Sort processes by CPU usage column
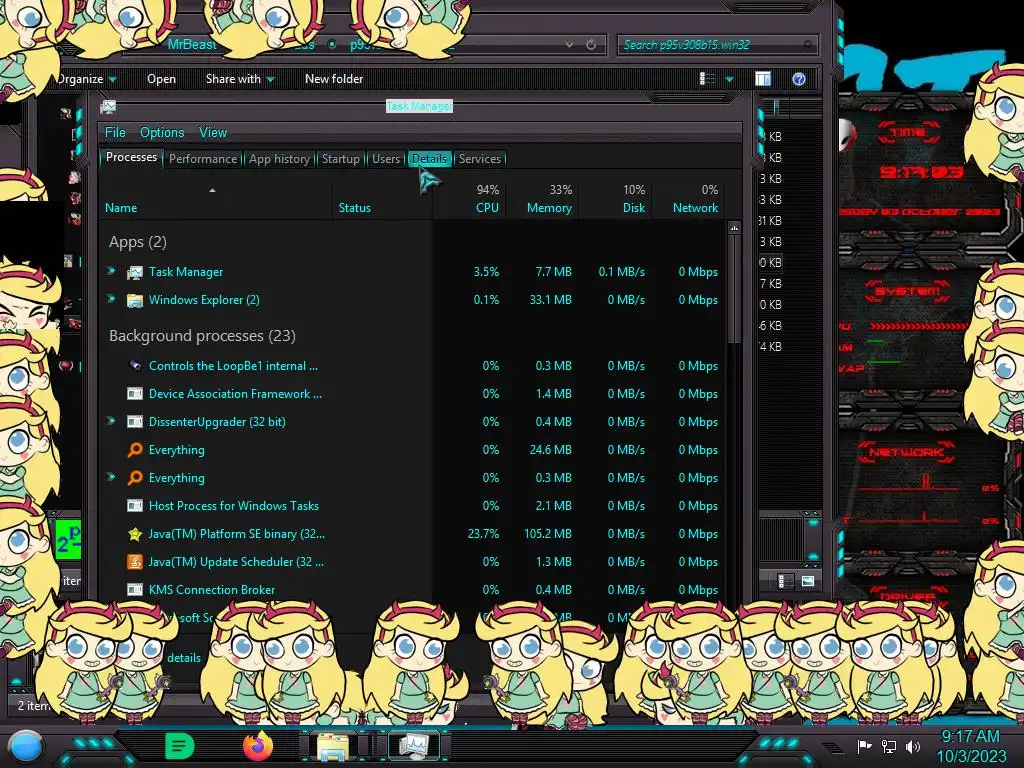 (x=469, y=199)
